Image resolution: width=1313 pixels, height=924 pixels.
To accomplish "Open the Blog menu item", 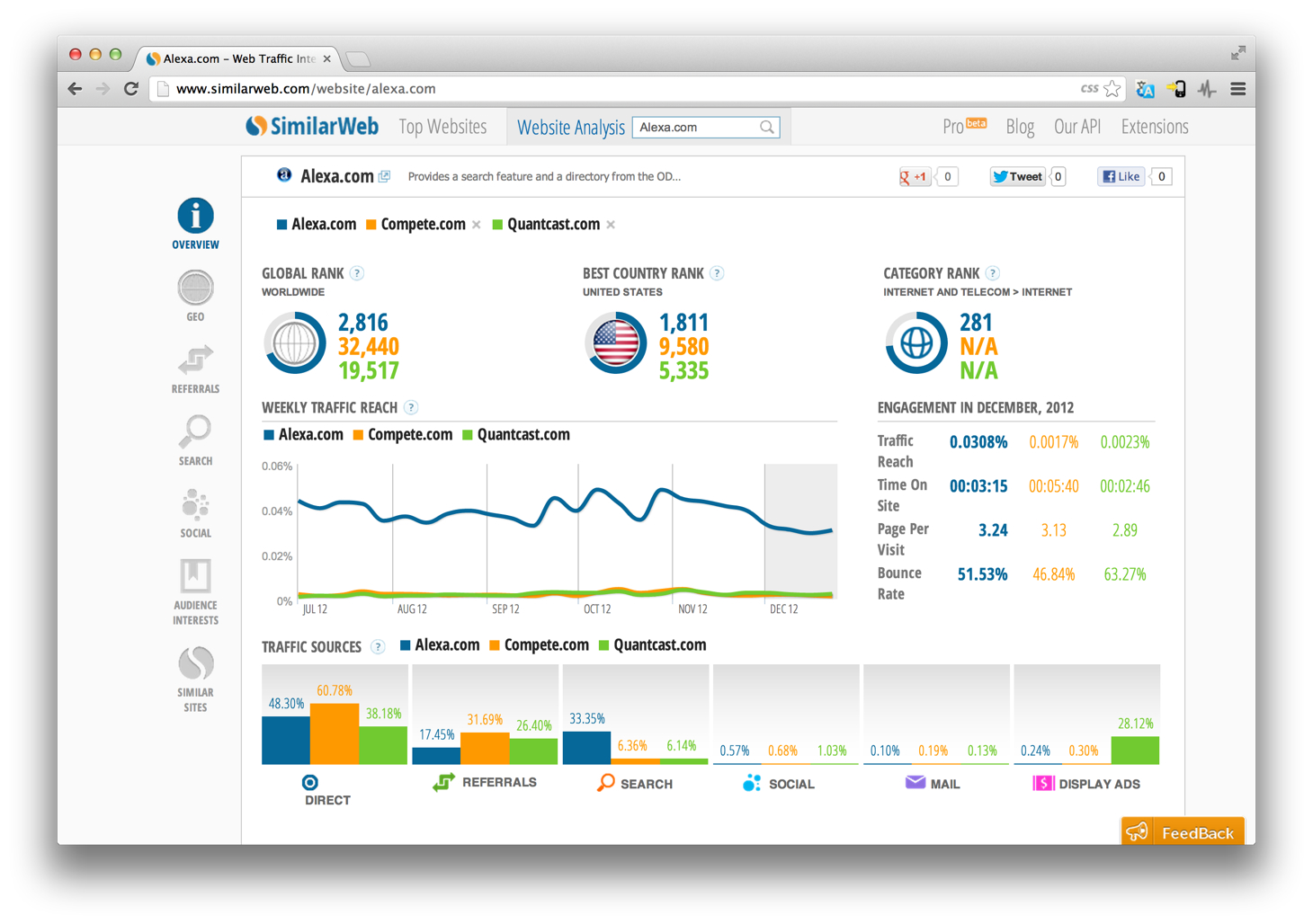I will pyautogui.click(x=1020, y=127).
